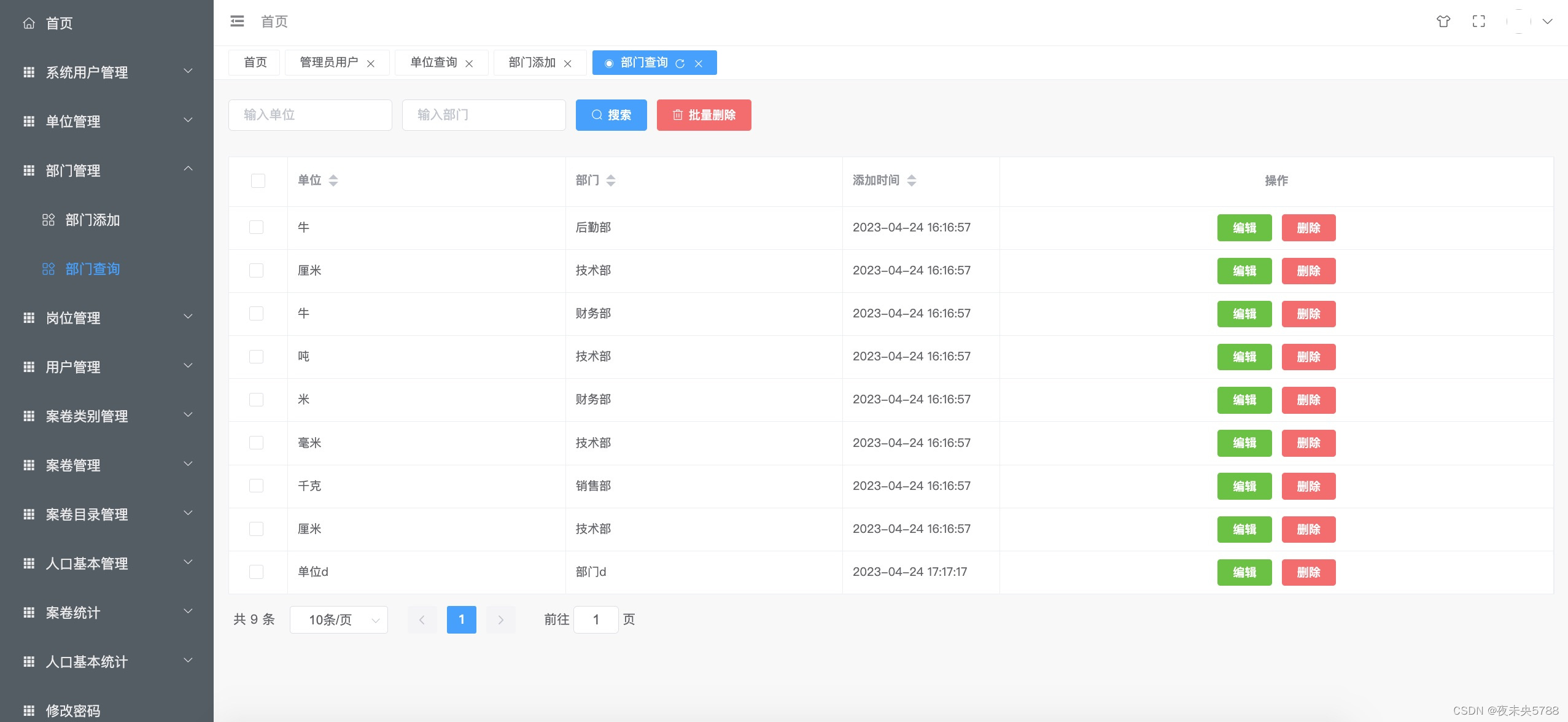1568x722 pixels.
Task: Close the 管理员用户 tab
Action: point(371,63)
